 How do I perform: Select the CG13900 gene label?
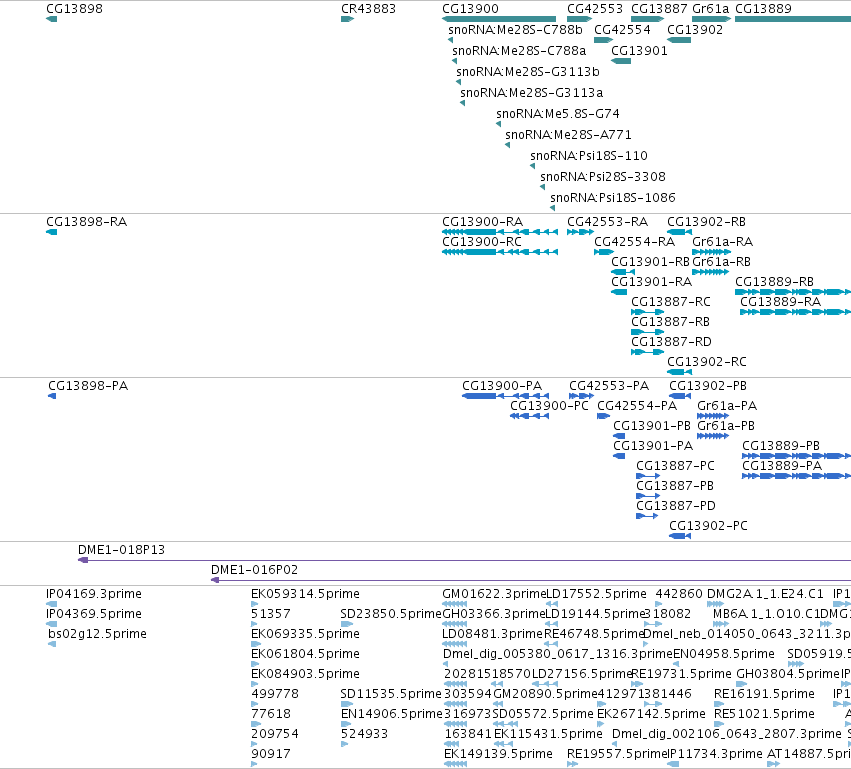470,9
